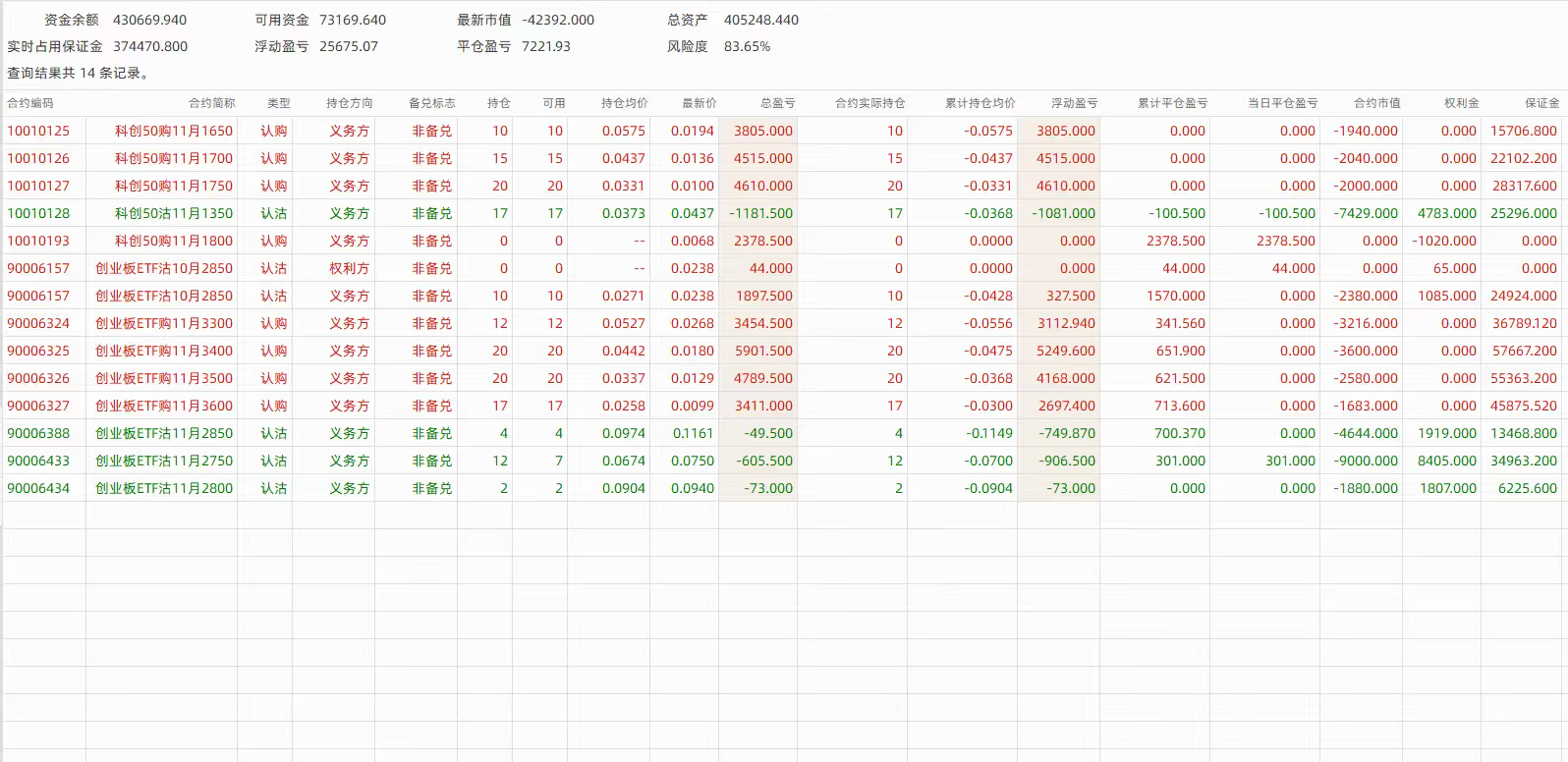Sort by the 合约简称 column header
1568x762 pixels.
[x=211, y=103]
